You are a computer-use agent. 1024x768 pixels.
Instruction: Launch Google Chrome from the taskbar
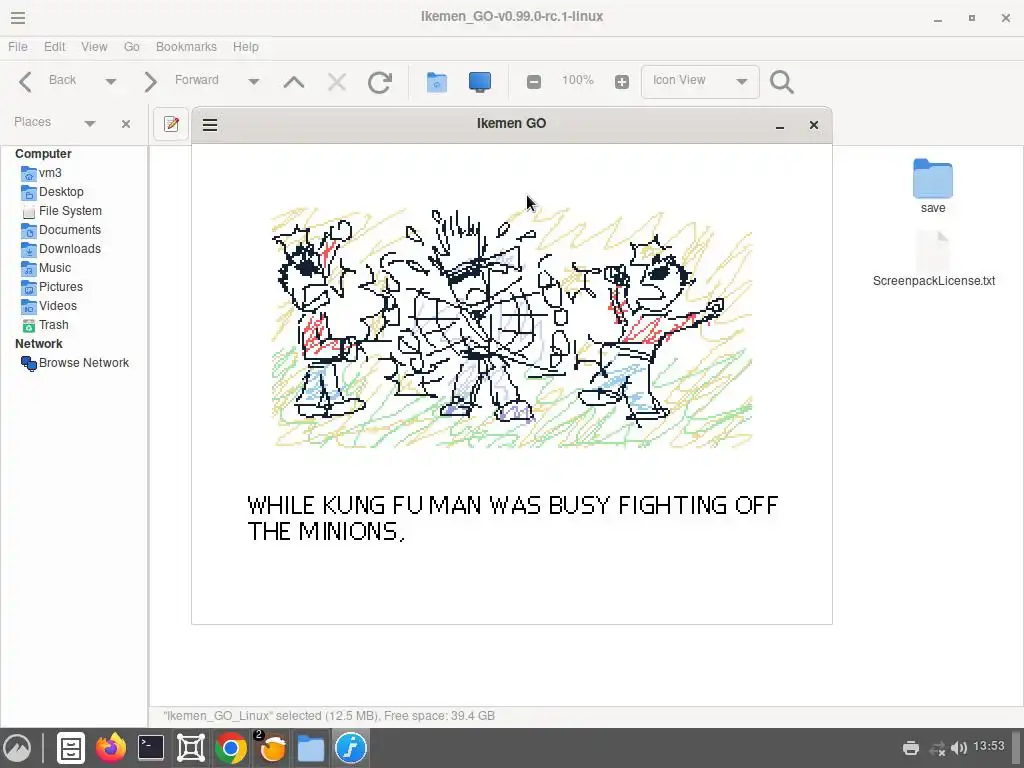(x=231, y=748)
